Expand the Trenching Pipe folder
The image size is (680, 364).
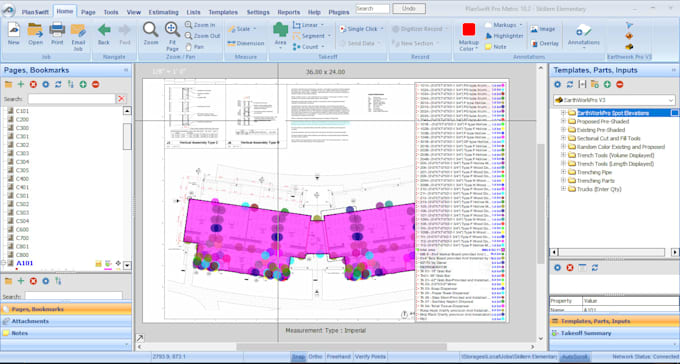tap(563, 172)
